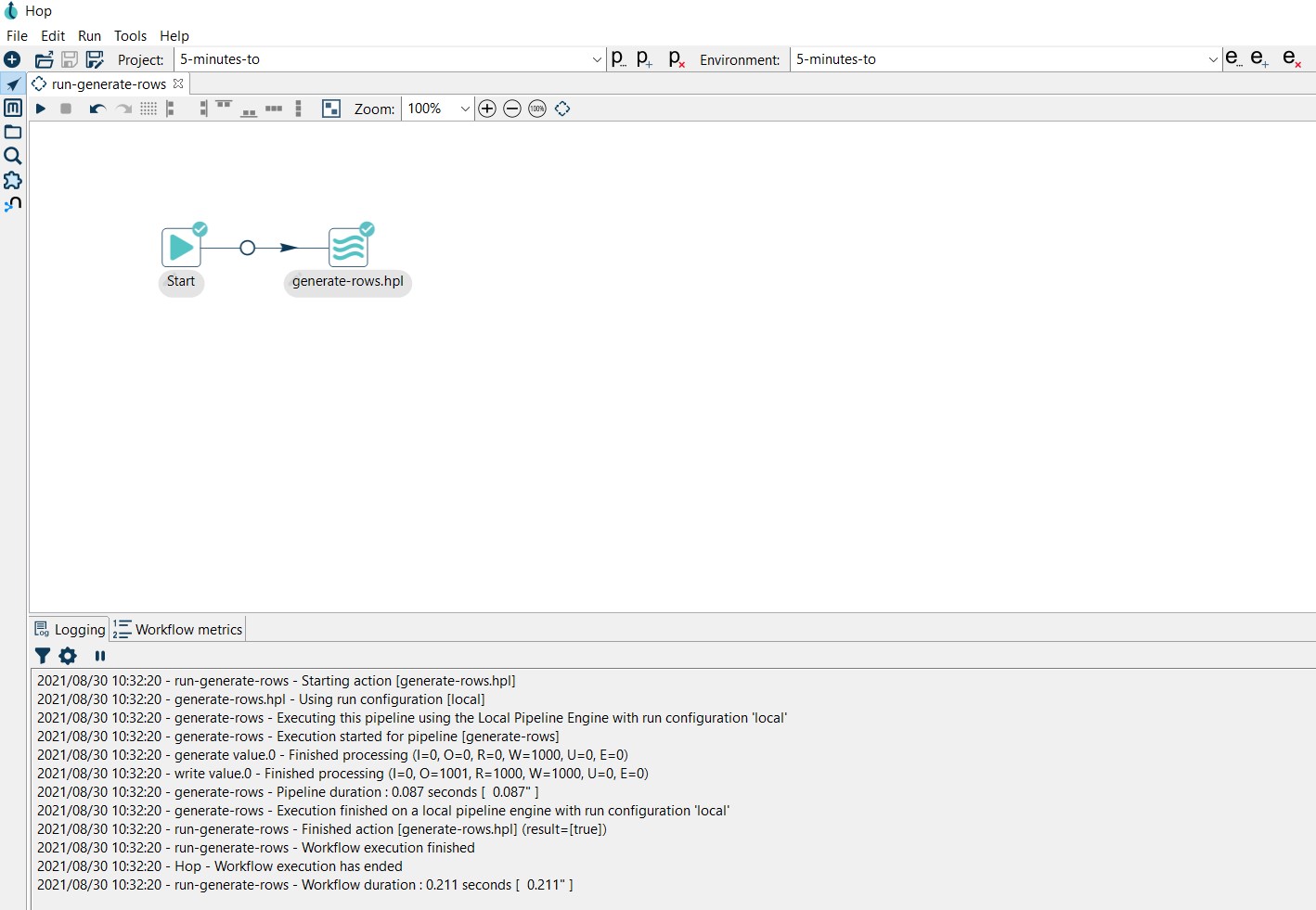Click the new file plus icon
The height and width of the screenshot is (910, 1316).
point(12,59)
